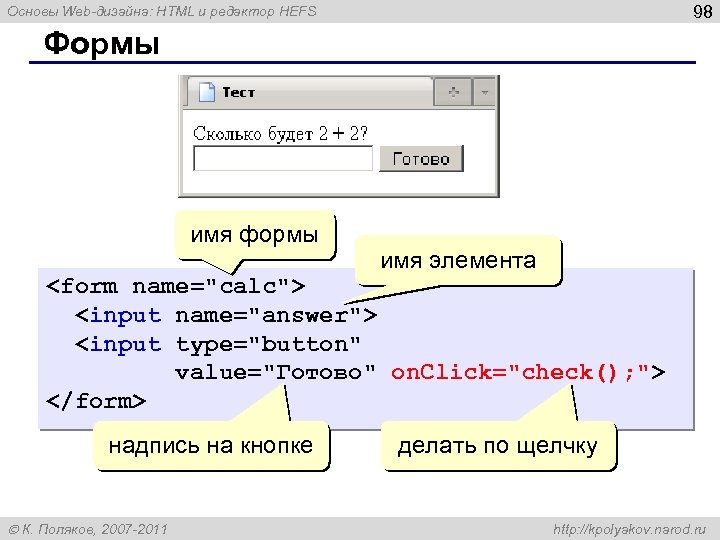Screen dimensions: 720x540
Task: Click the header 'Основы Web-дизайна' text
Action: point(78,11)
